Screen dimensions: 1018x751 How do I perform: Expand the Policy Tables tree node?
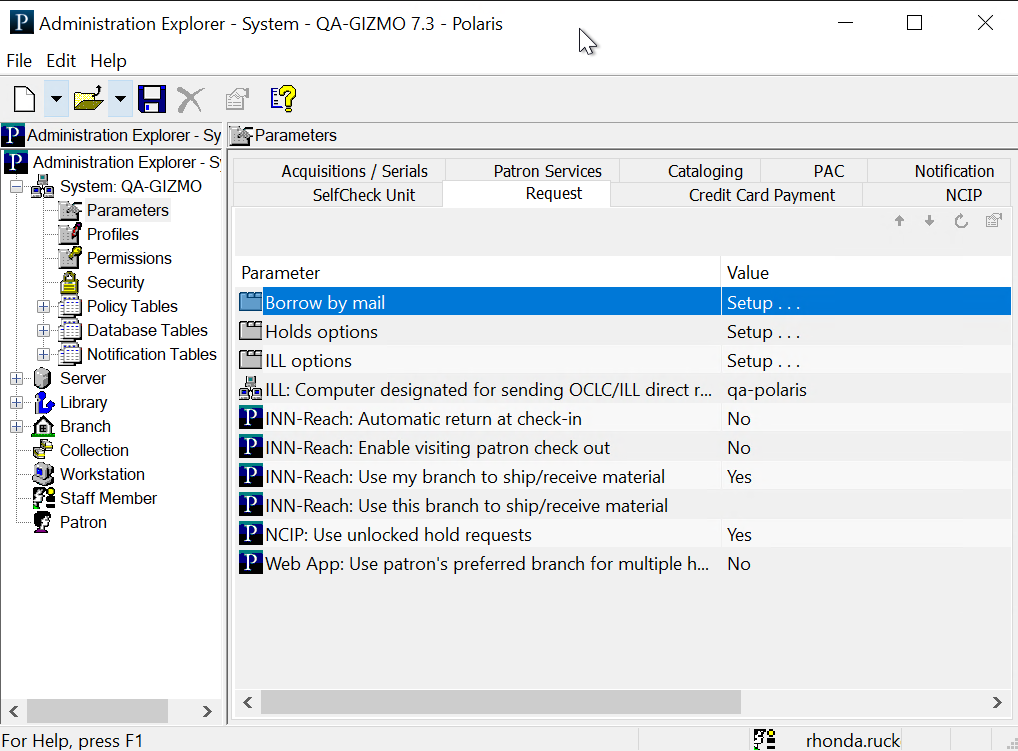(x=43, y=306)
